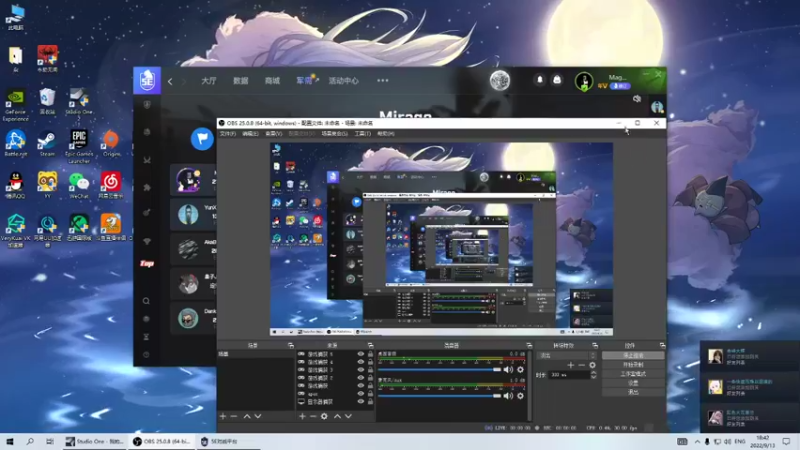Open GeForce Experience desktop icon
800x450 pixels.
(x=15, y=106)
